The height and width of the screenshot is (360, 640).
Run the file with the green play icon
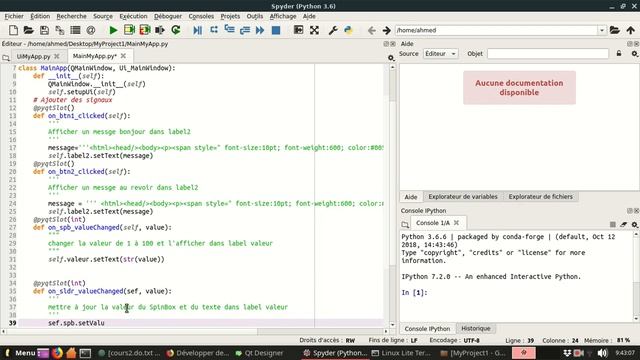click(x=113, y=30)
